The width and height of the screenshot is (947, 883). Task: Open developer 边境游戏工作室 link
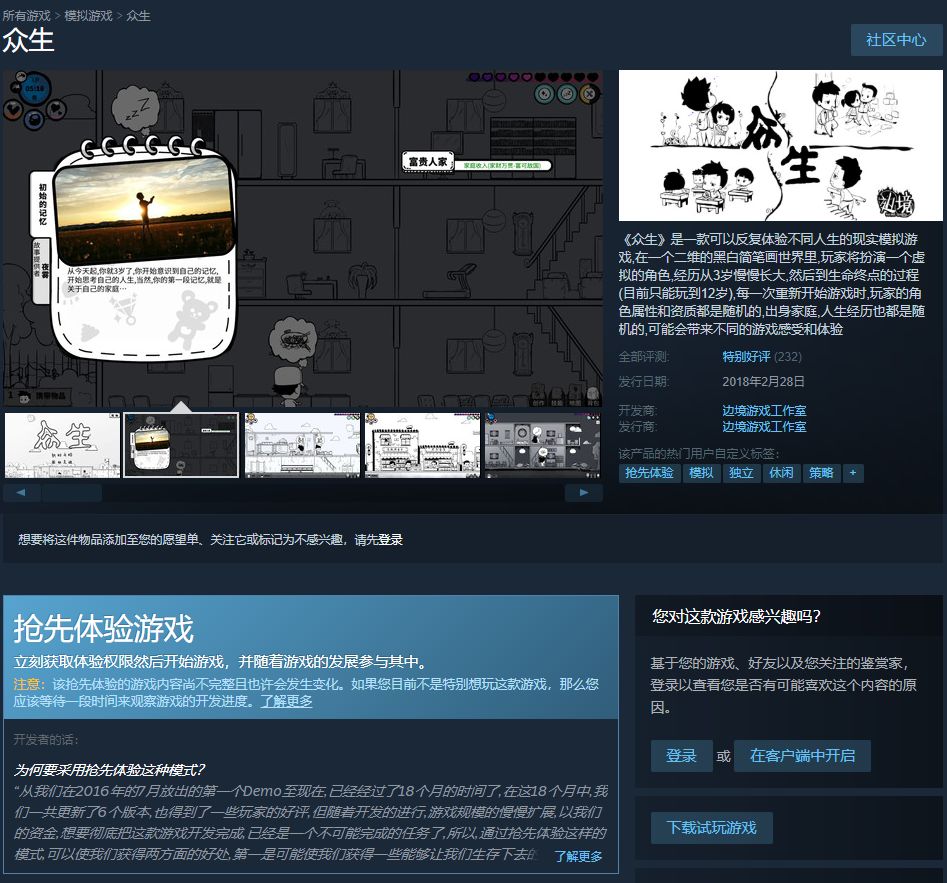(764, 411)
